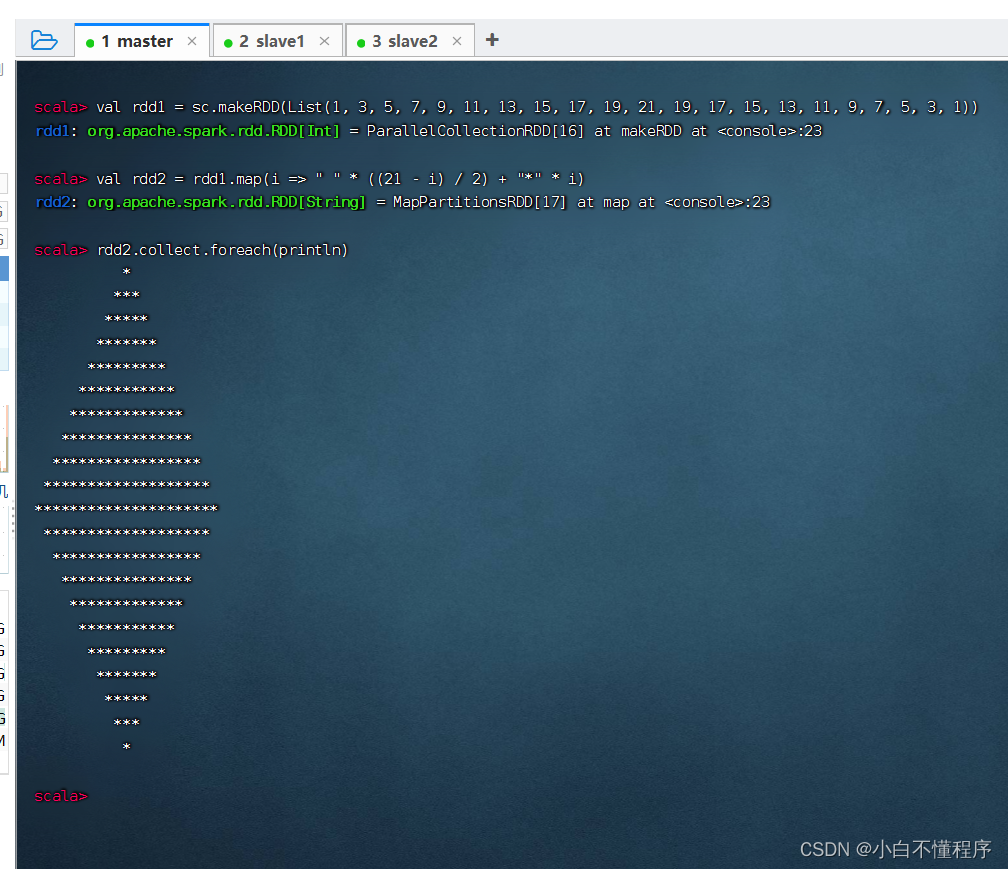This screenshot has width=1008, height=869.
Task: Switch to the 1 master tab
Action: [142, 40]
